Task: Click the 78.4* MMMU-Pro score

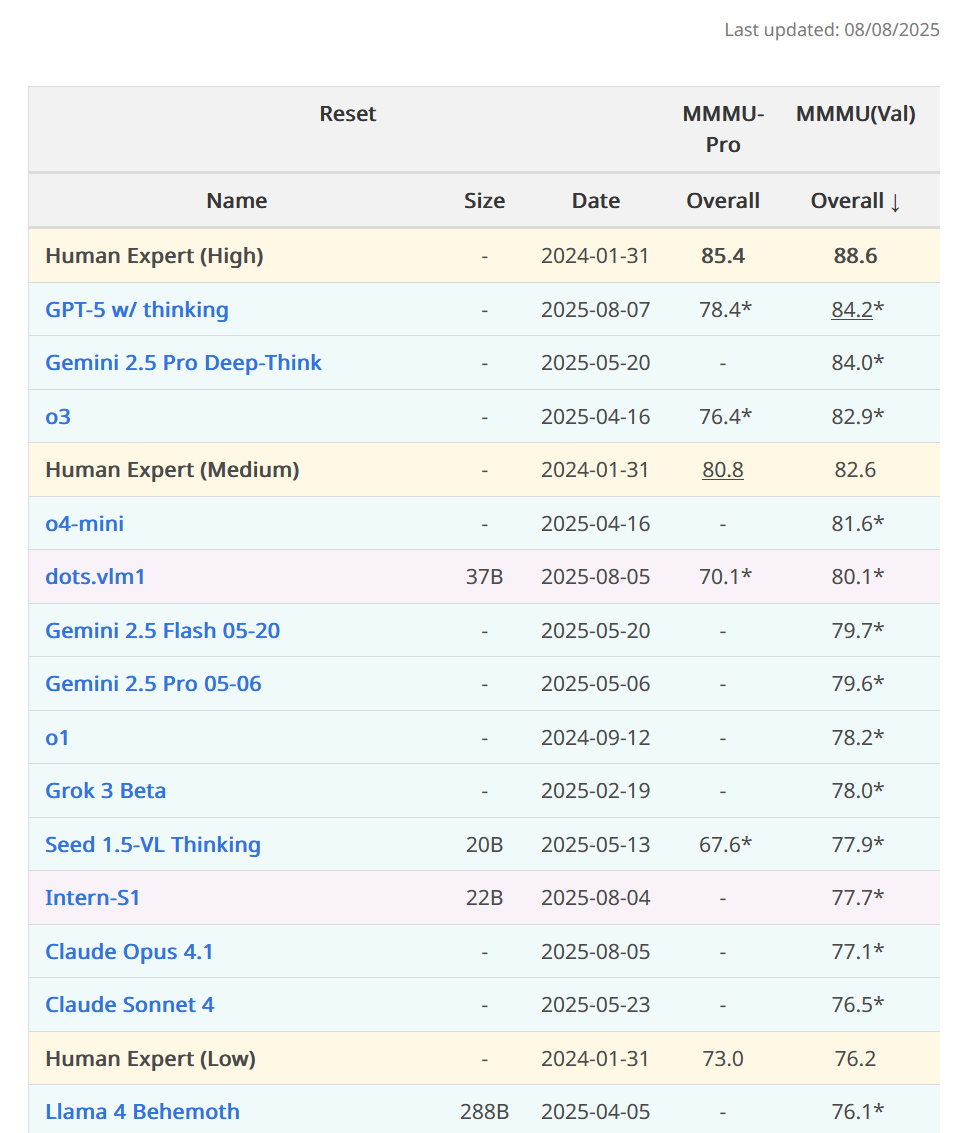Action: pos(725,310)
